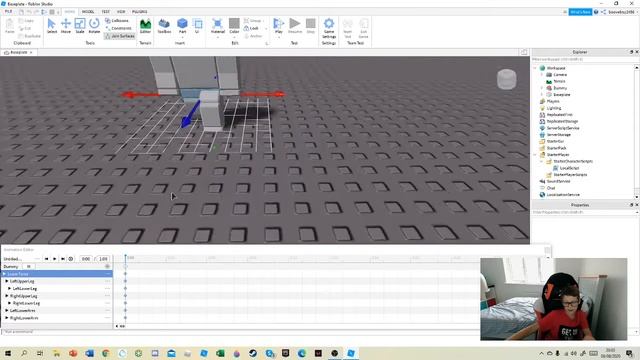This screenshot has width=640, height=360.
Task: Expand the RightLowerArm track
Action: click(x=7, y=318)
